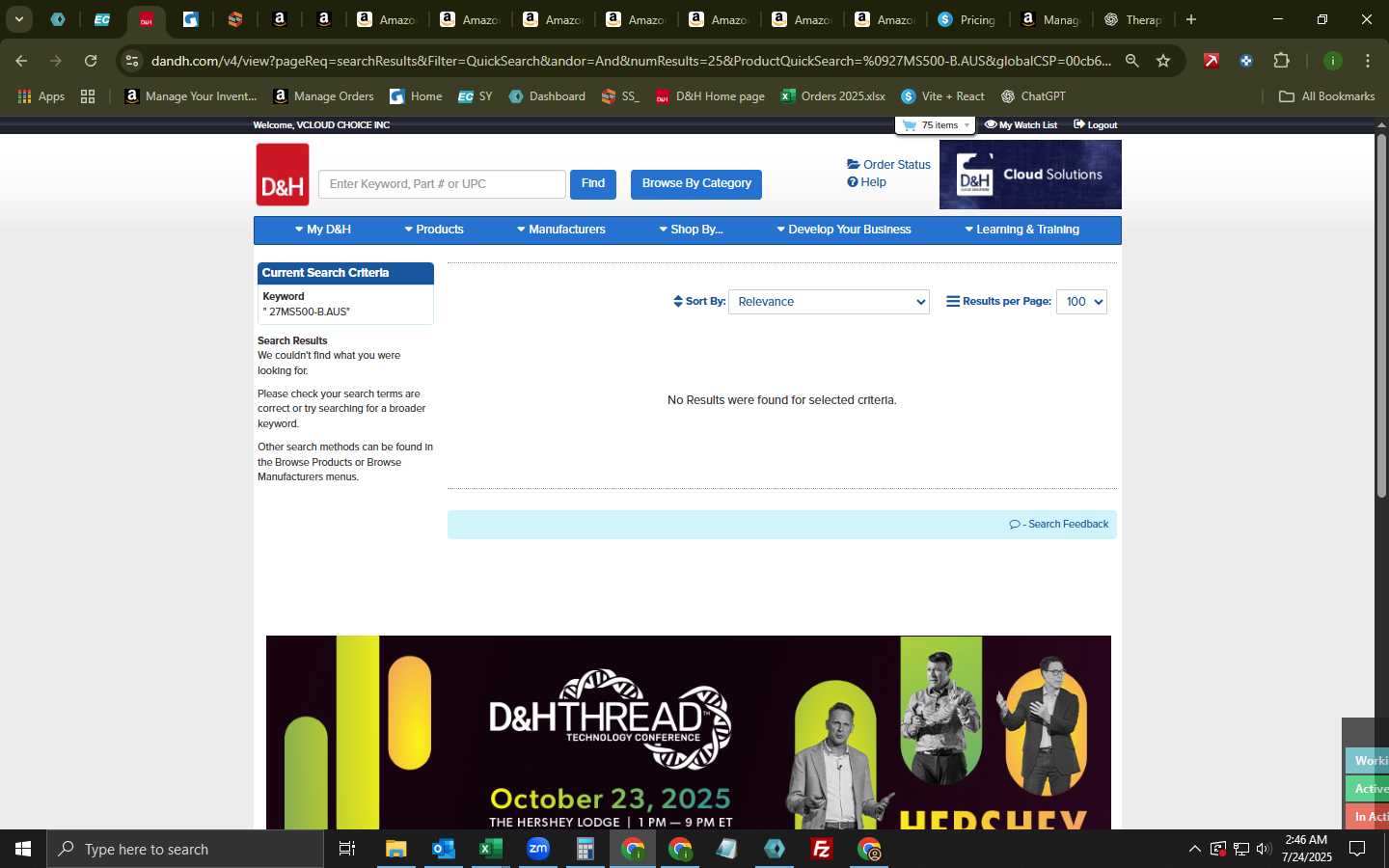The height and width of the screenshot is (868, 1389).
Task: Open the shopping cart with 75 items
Action: (x=936, y=125)
